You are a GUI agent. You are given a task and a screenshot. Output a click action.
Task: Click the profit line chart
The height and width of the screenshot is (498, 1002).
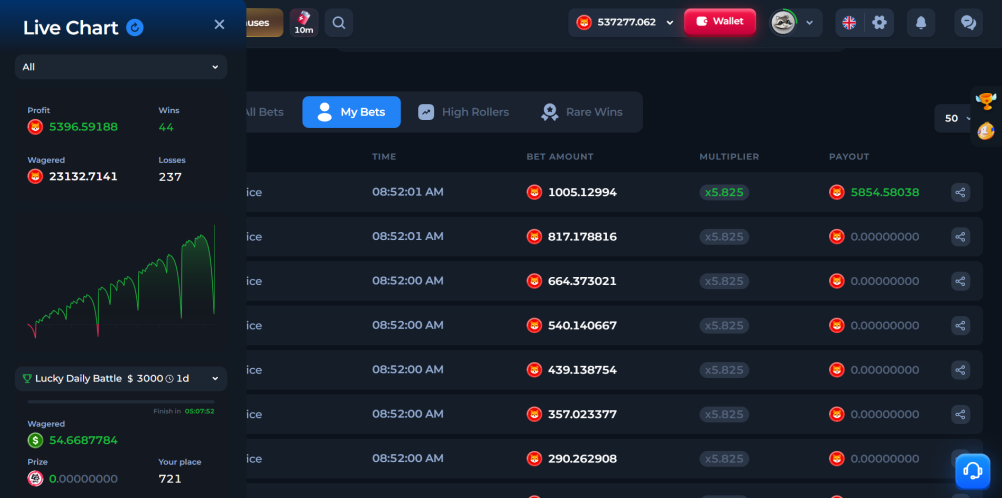[121, 281]
